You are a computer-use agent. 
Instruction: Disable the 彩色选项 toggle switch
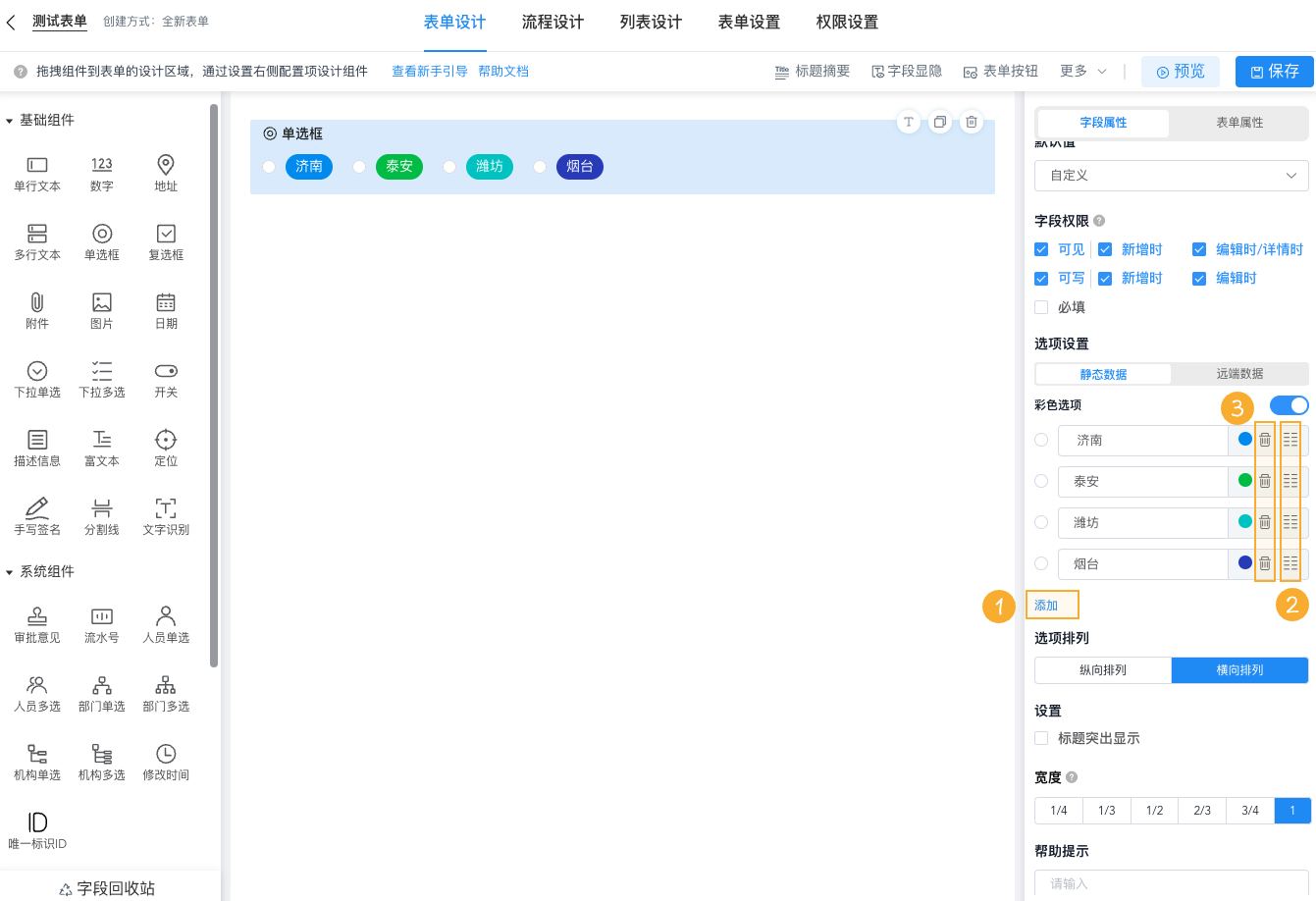point(1289,404)
